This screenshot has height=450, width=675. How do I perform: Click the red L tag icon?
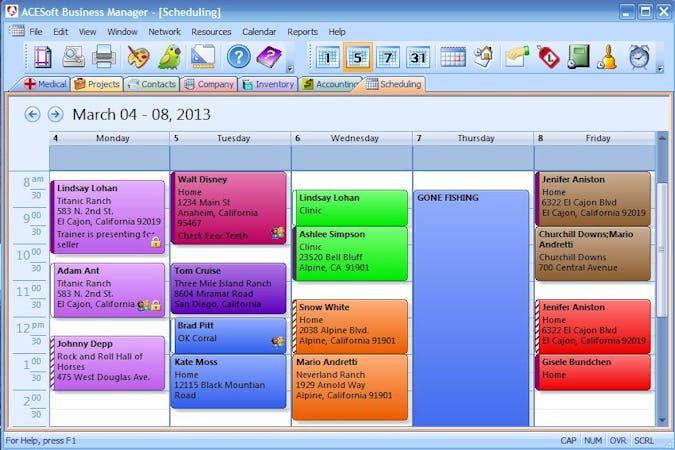coord(548,56)
